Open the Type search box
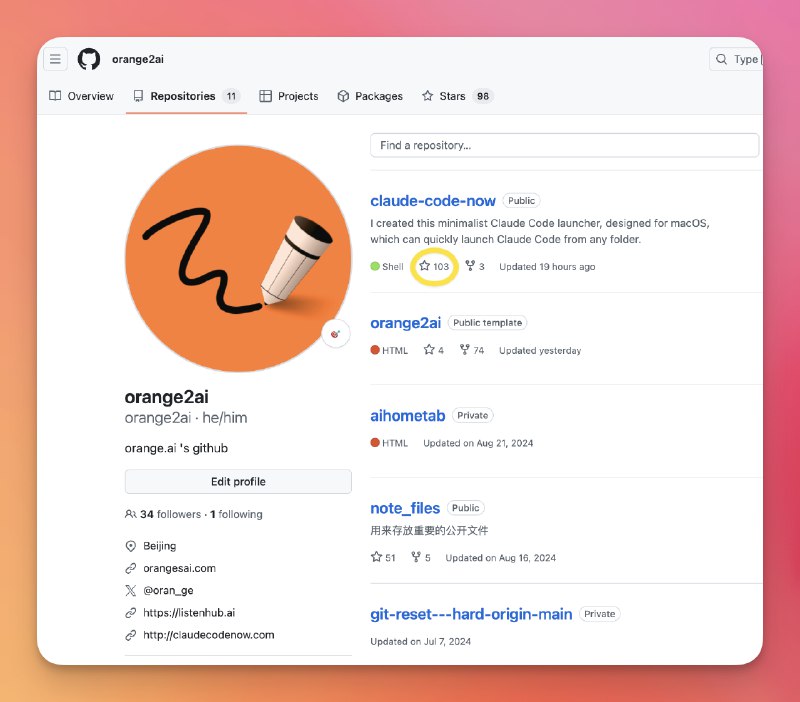Image resolution: width=800 pixels, height=702 pixels. (736, 59)
